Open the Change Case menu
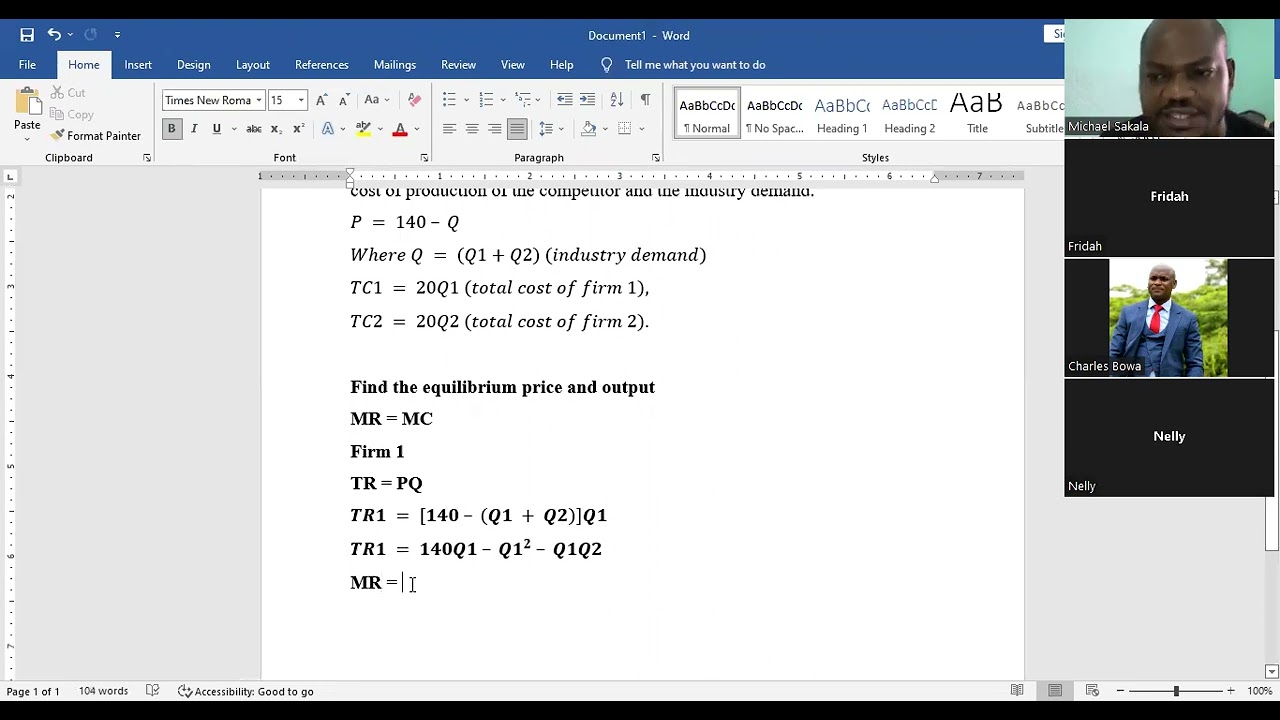 point(377,100)
